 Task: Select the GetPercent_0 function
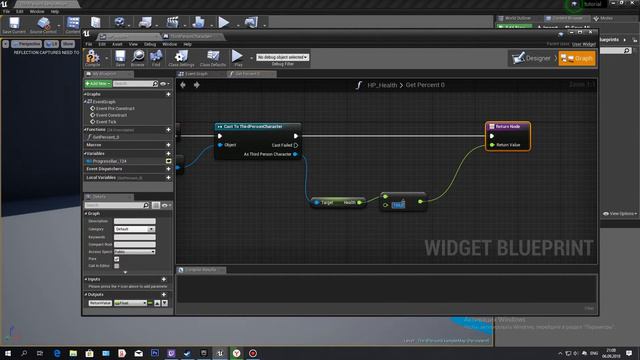click(x=105, y=137)
